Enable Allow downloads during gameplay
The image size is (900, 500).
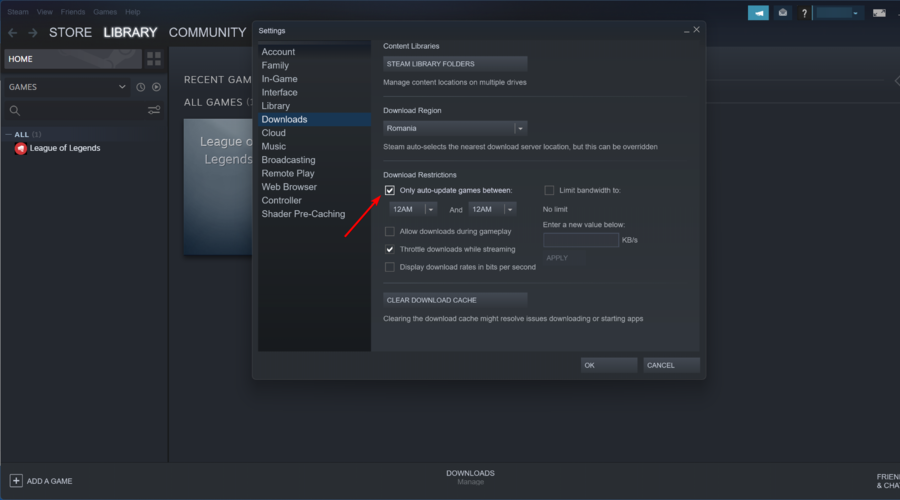click(x=390, y=231)
